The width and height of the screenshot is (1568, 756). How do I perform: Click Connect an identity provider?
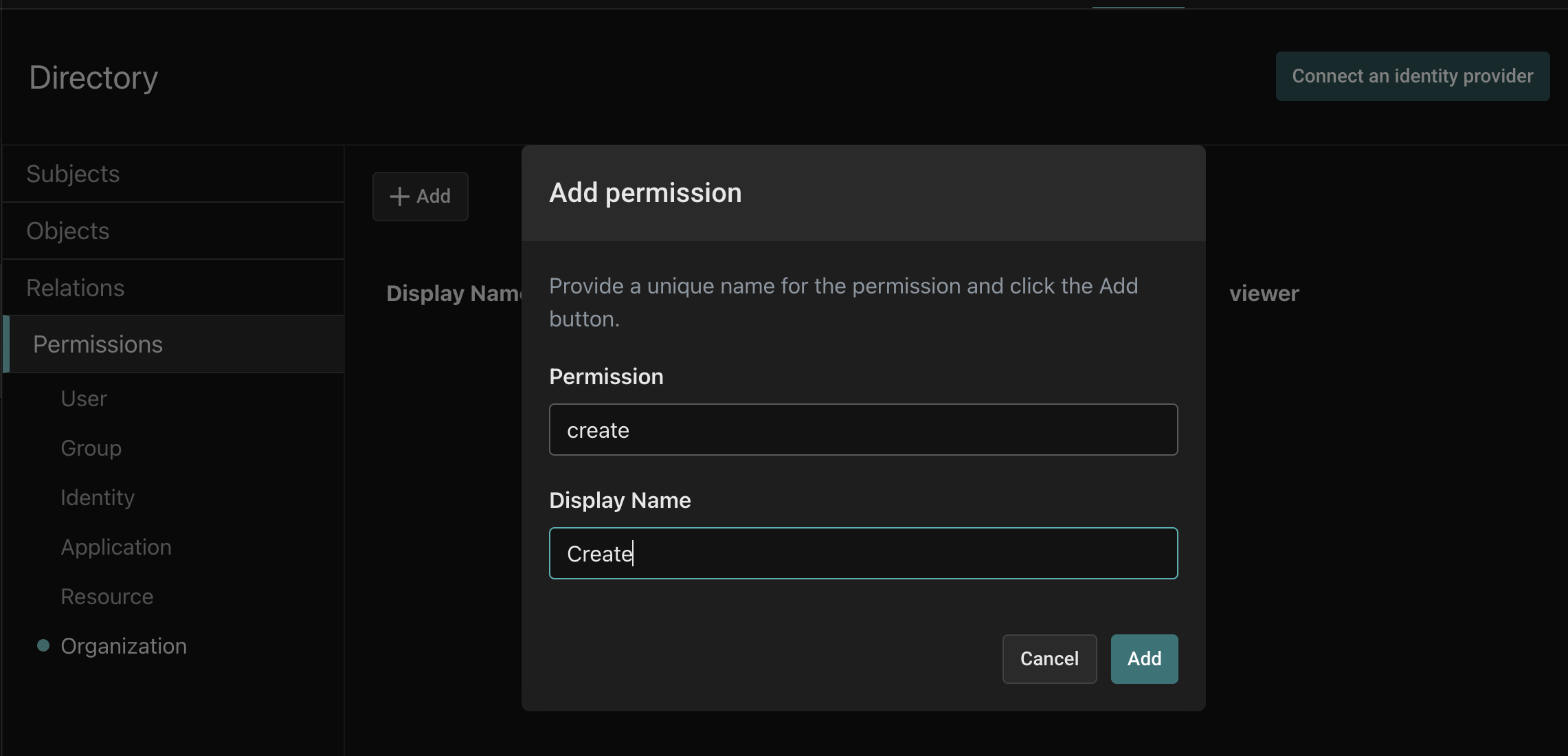tap(1412, 76)
